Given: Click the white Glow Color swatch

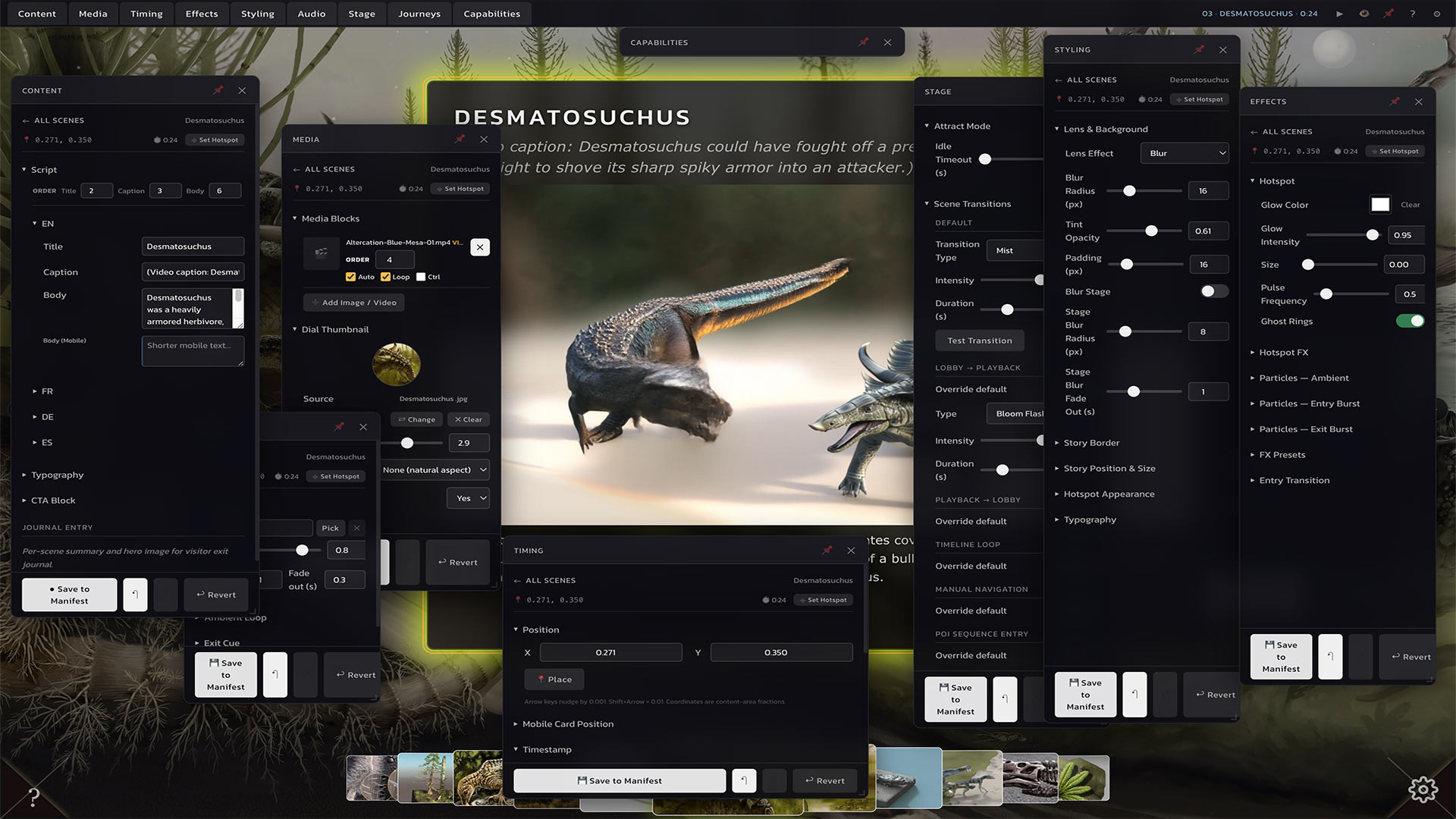Looking at the screenshot, I should [1380, 205].
